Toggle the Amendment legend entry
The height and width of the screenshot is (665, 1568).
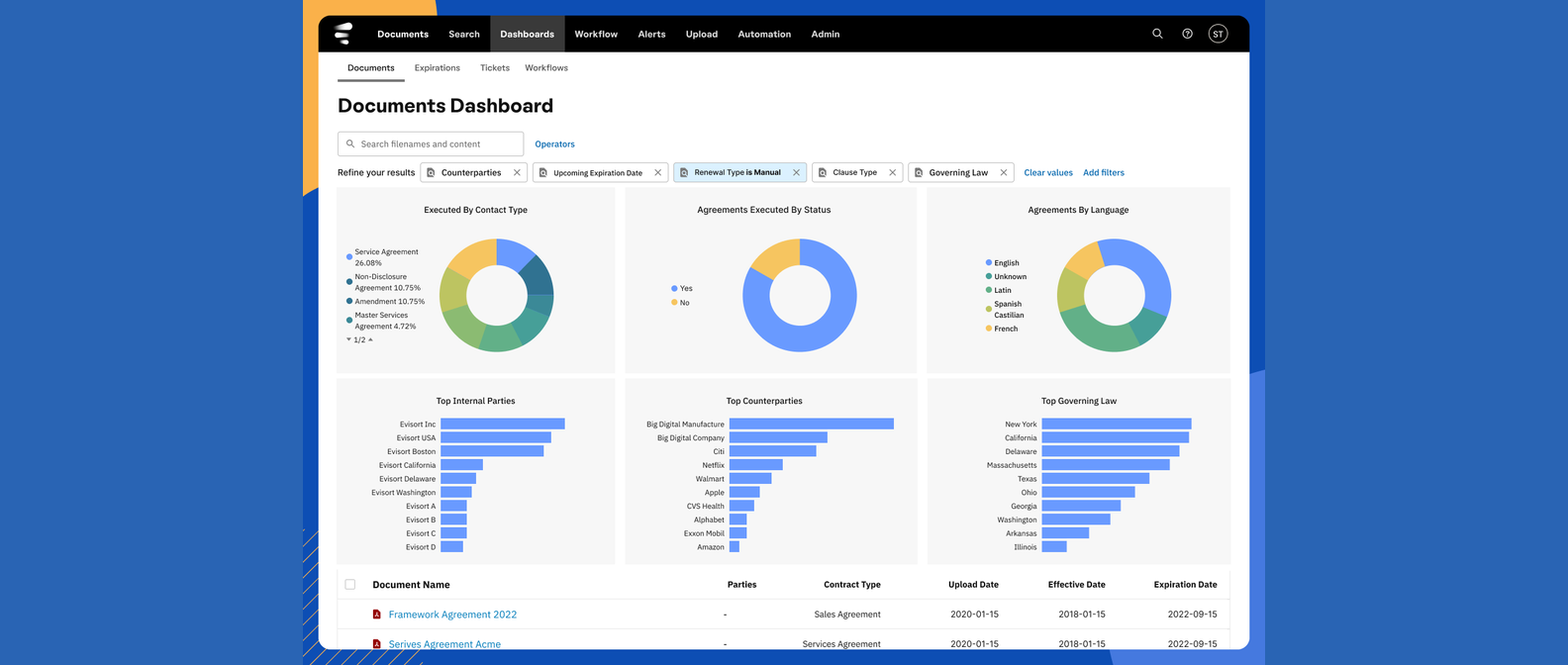click(x=386, y=301)
